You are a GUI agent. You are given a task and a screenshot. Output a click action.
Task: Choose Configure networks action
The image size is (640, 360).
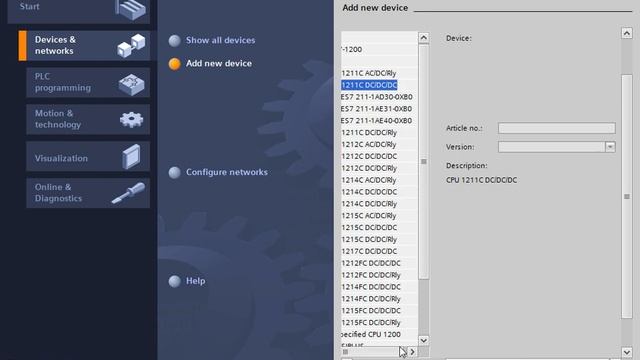[x=227, y=172]
